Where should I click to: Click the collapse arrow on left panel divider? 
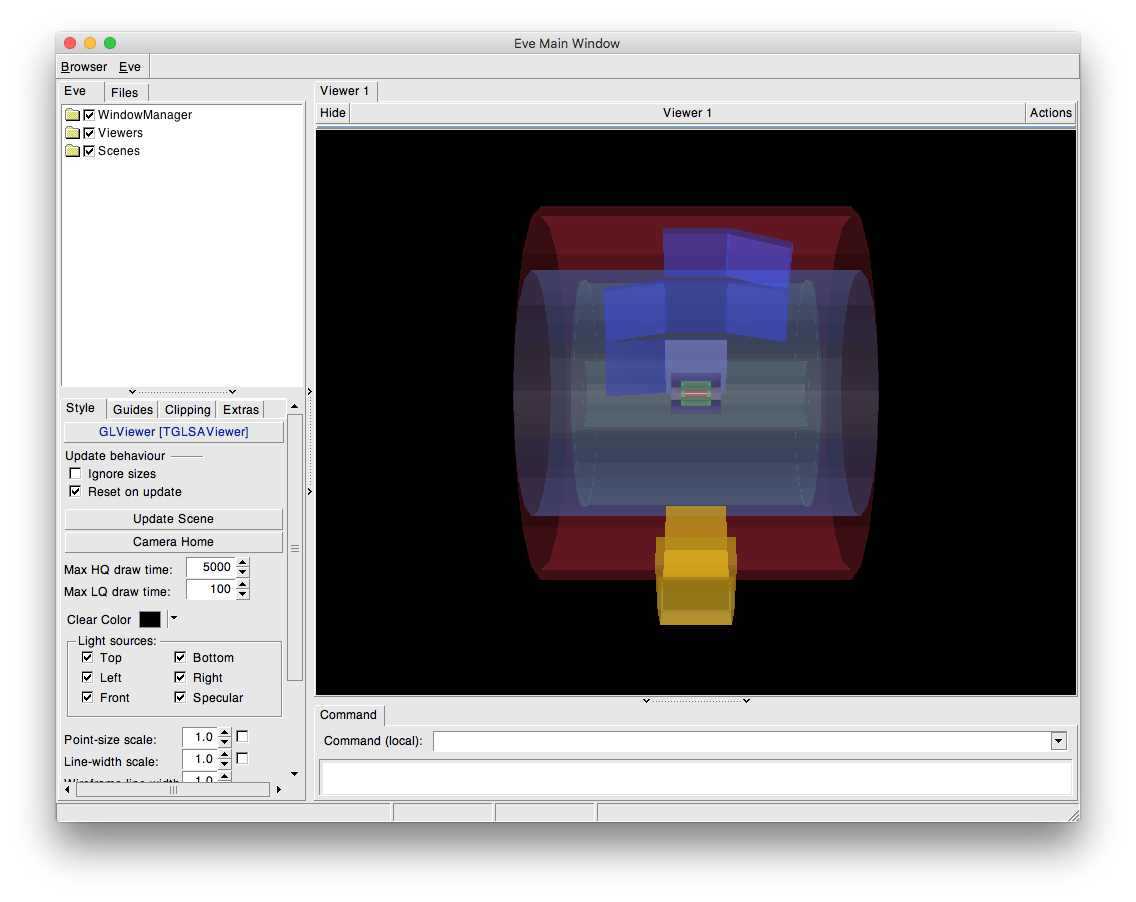point(309,392)
